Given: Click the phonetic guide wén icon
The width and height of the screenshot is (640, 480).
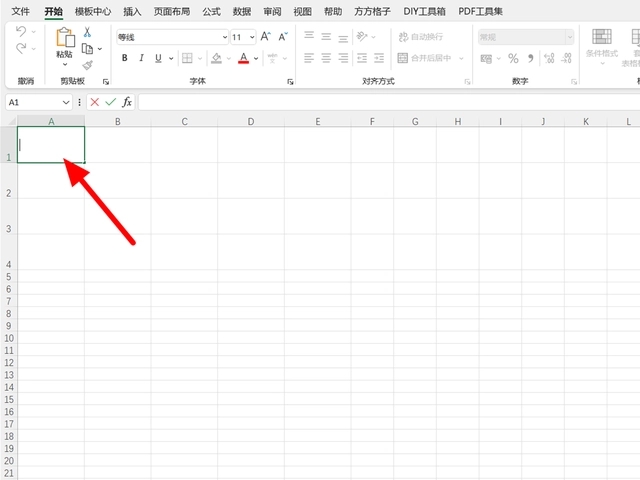Looking at the screenshot, I should point(272,58).
